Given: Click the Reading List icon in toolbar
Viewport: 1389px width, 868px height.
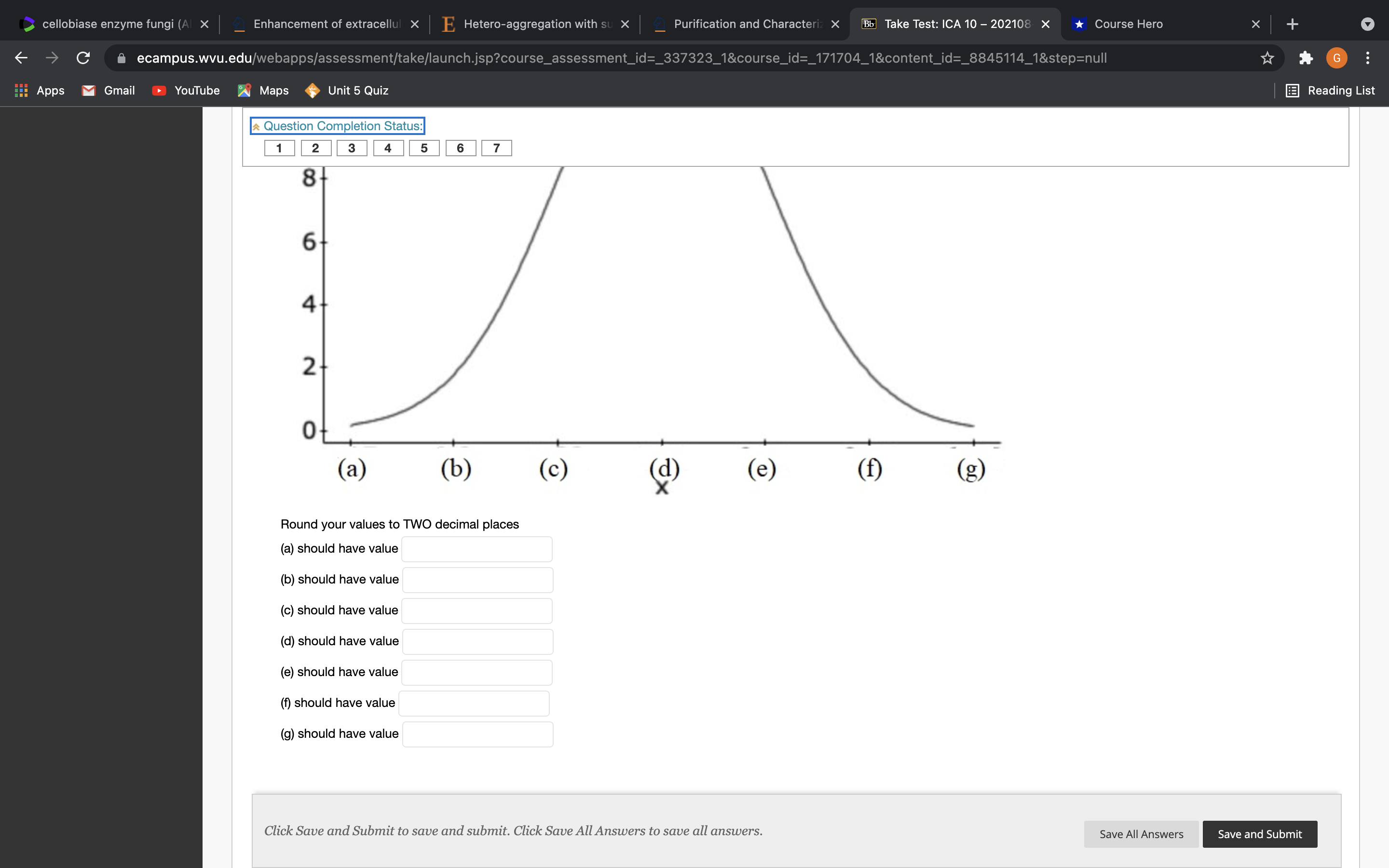Looking at the screenshot, I should [x=1294, y=90].
